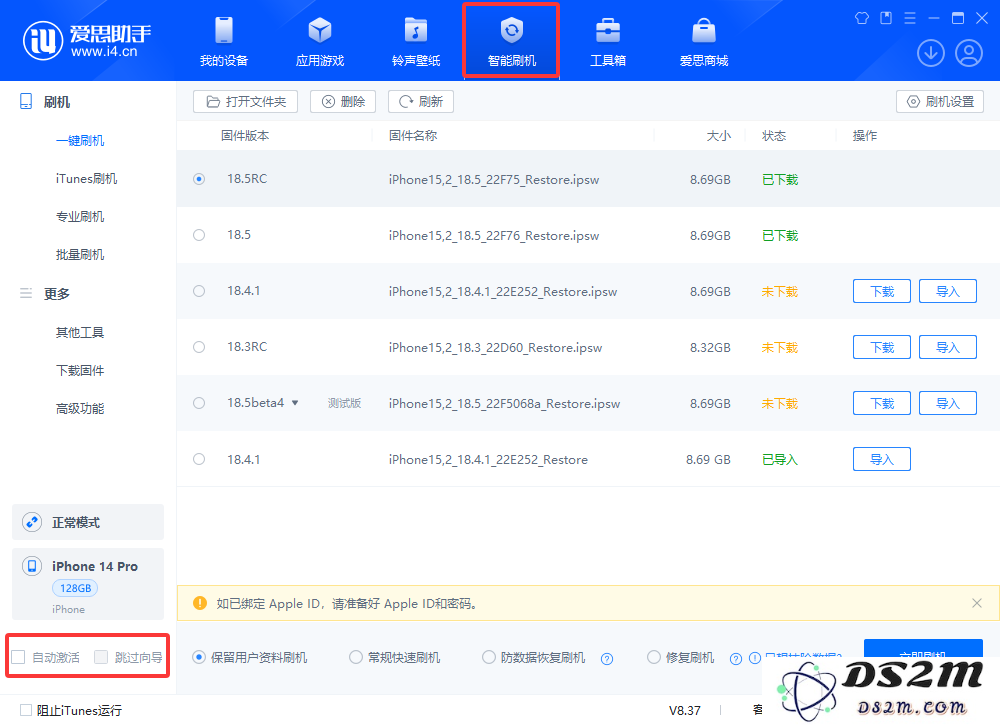Open the download manager arrow icon
The image size is (1000, 725).
coord(930,53)
